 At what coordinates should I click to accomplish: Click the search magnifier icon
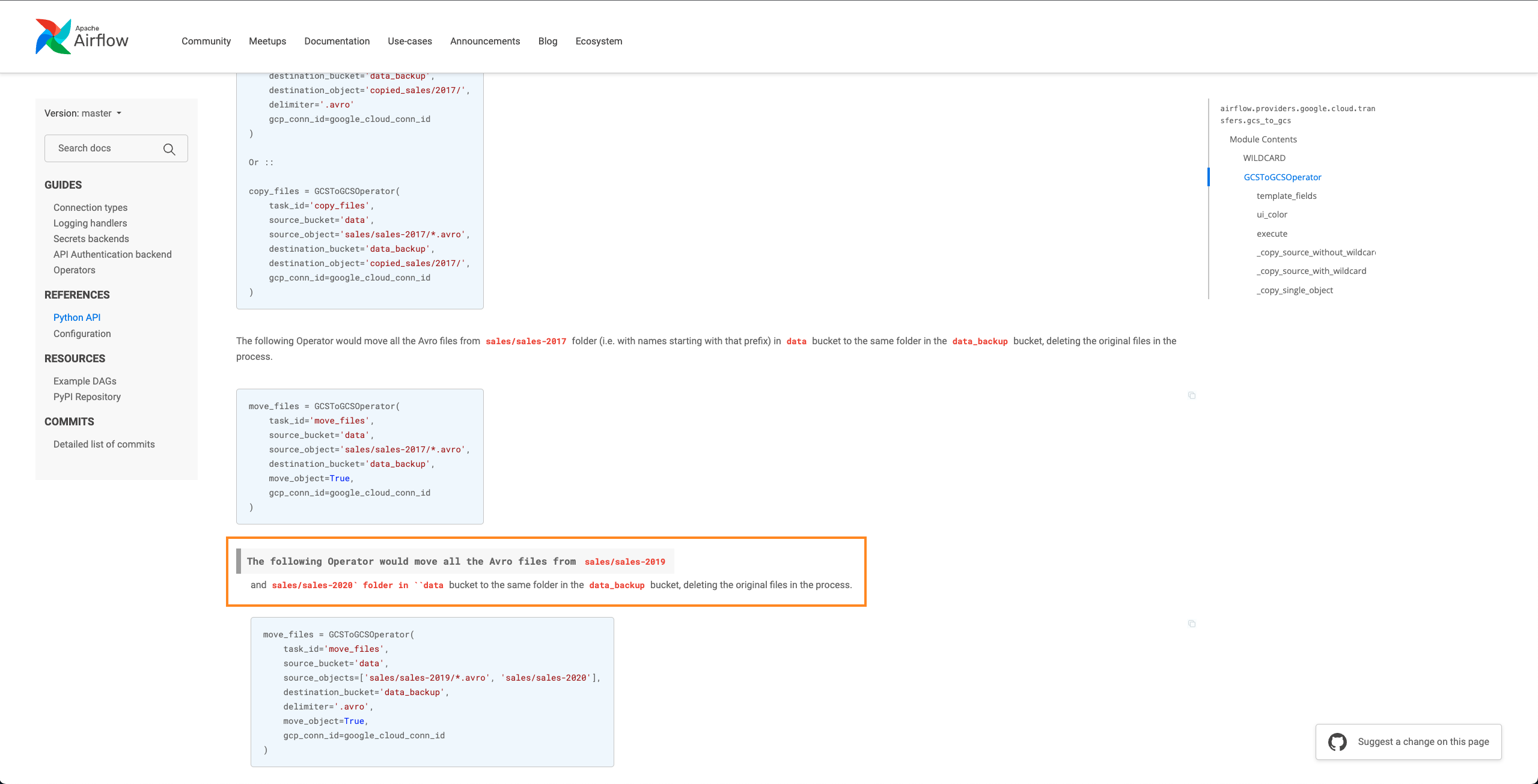(169, 149)
